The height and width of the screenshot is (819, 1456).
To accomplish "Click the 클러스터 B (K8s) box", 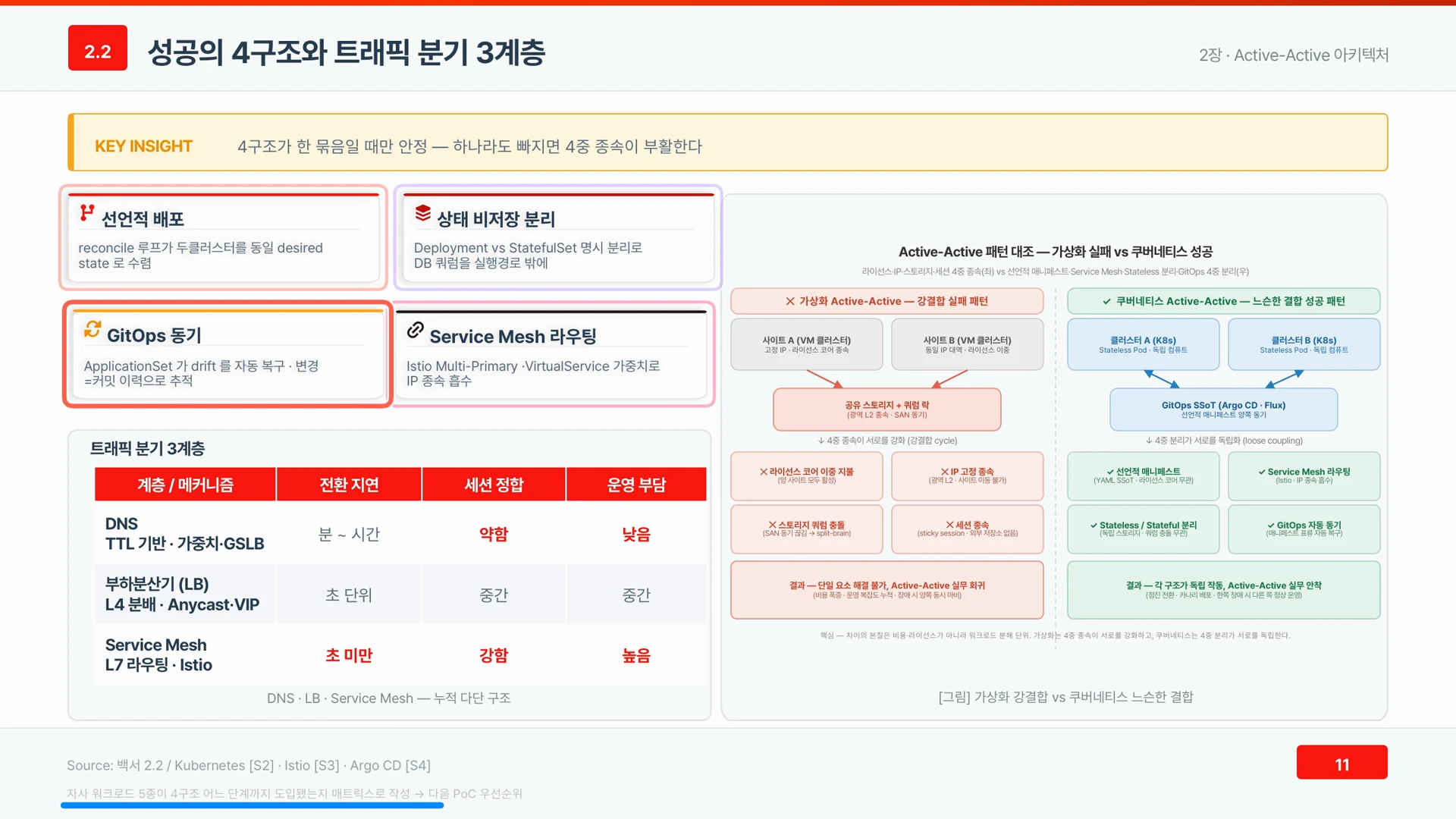I will coord(1304,344).
